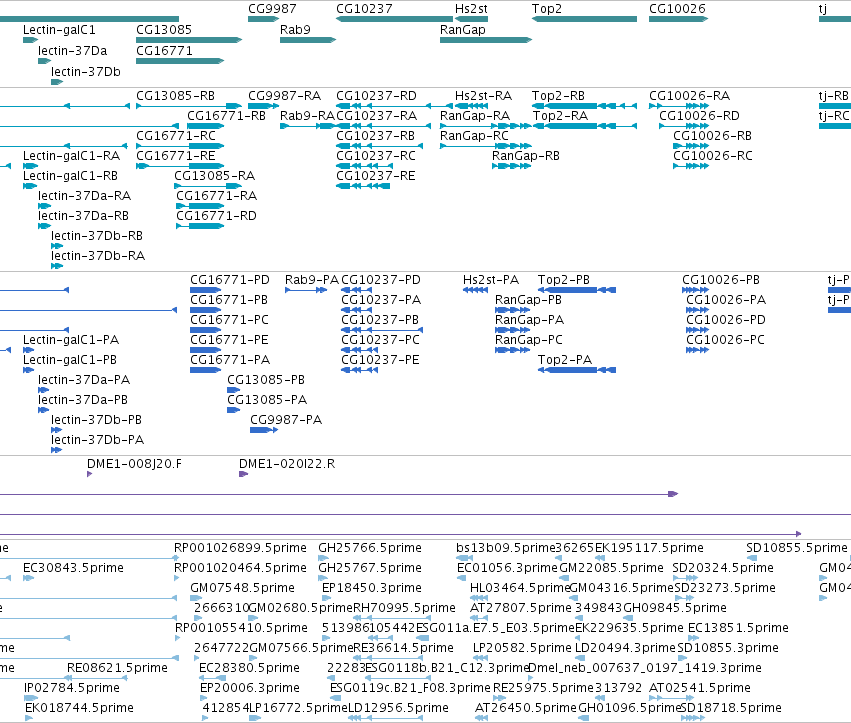Viewport: 851px width, 723px height.
Task: Click the Top2 gene label
Action: (x=547, y=9)
